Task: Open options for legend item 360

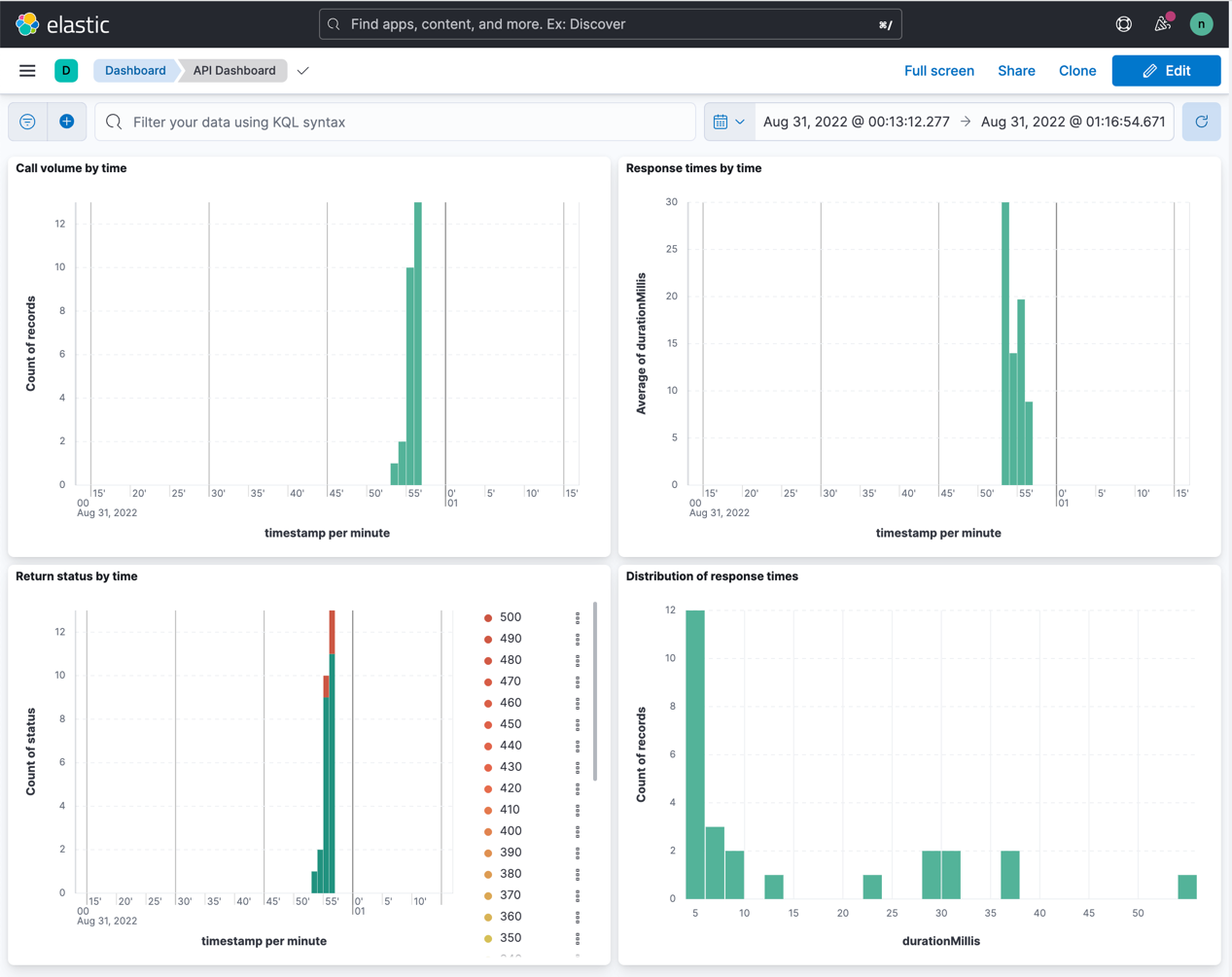Action: [x=578, y=917]
